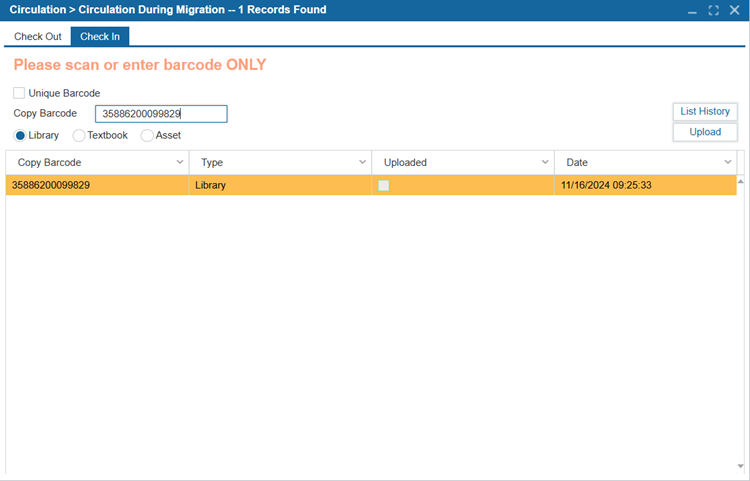Maximize the circulation window to fullscreen

pos(713,11)
